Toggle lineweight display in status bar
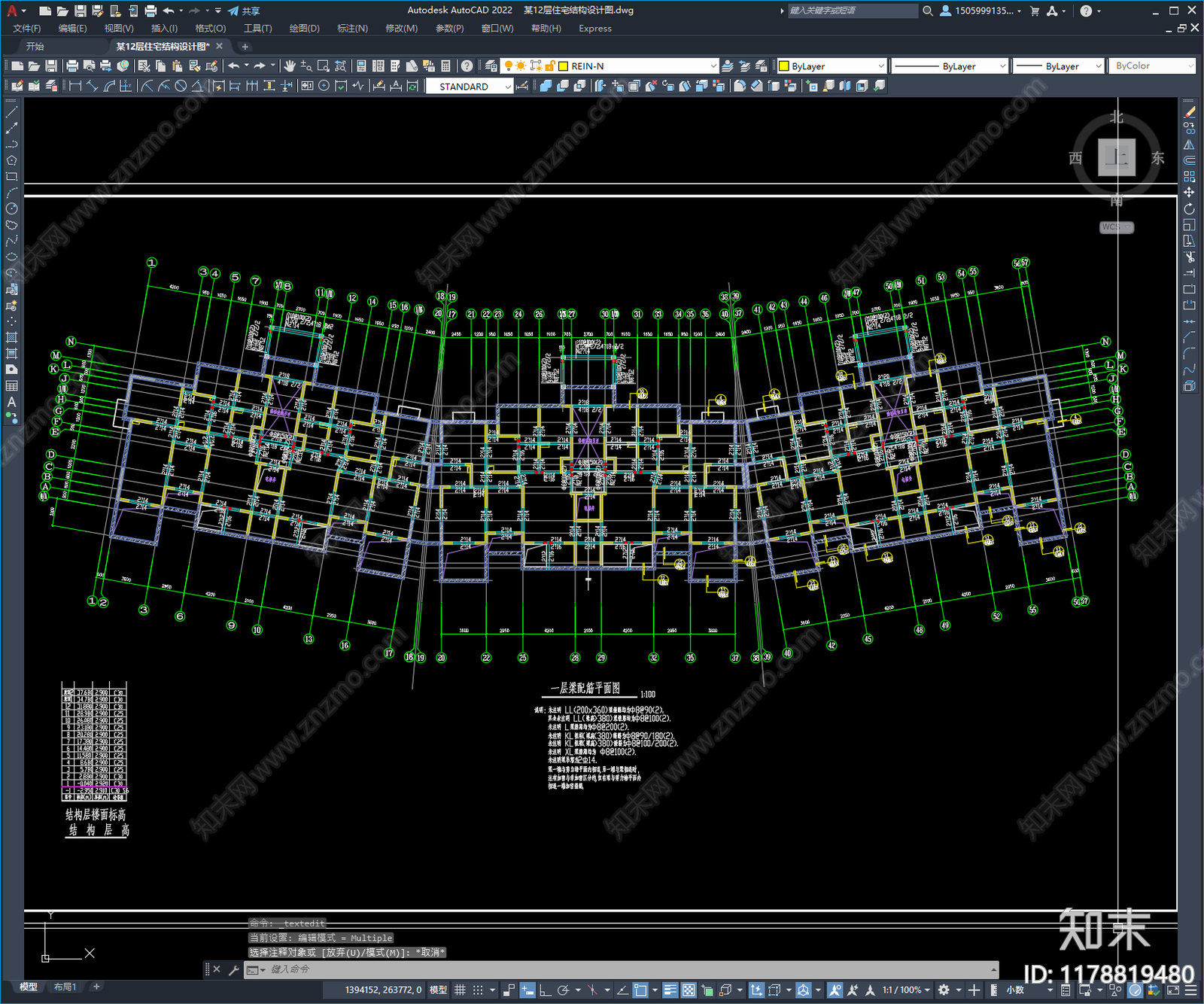1204x1004 pixels. coord(670,990)
